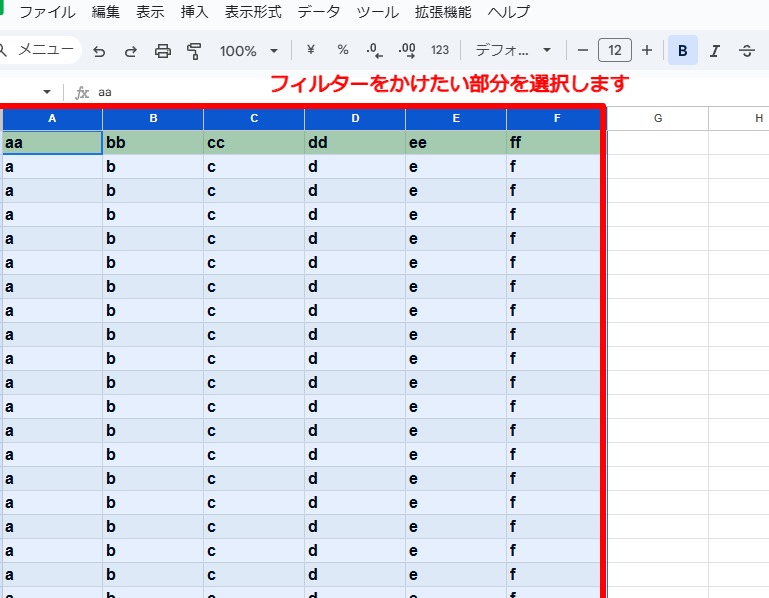Select column B header
Screen dimensions: 769x598
click(x=153, y=118)
